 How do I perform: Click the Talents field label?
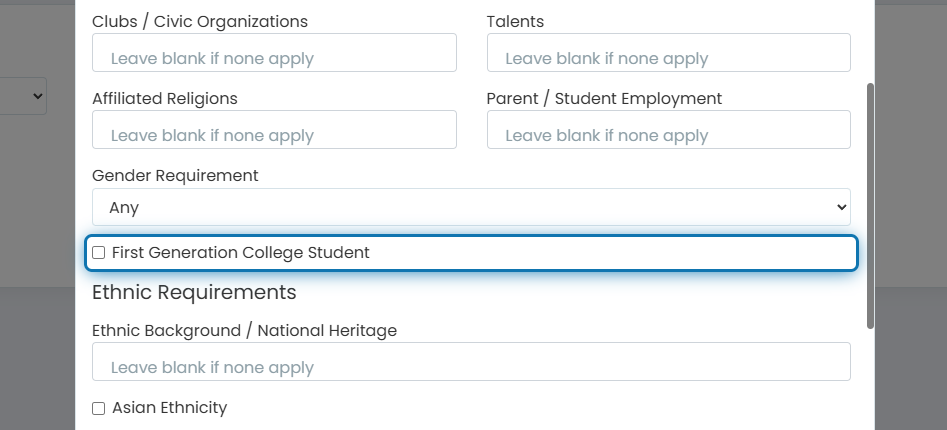(x=515, y=22)
